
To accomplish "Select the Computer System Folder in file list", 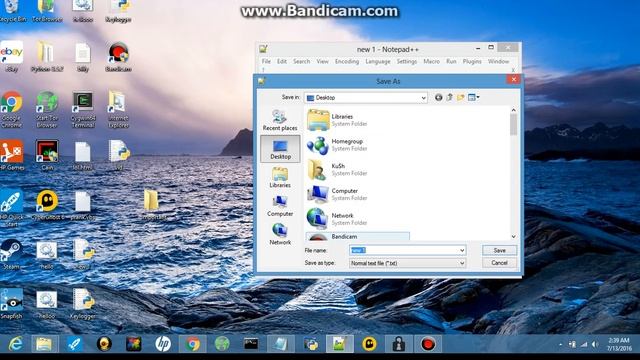I will point(338,194).
